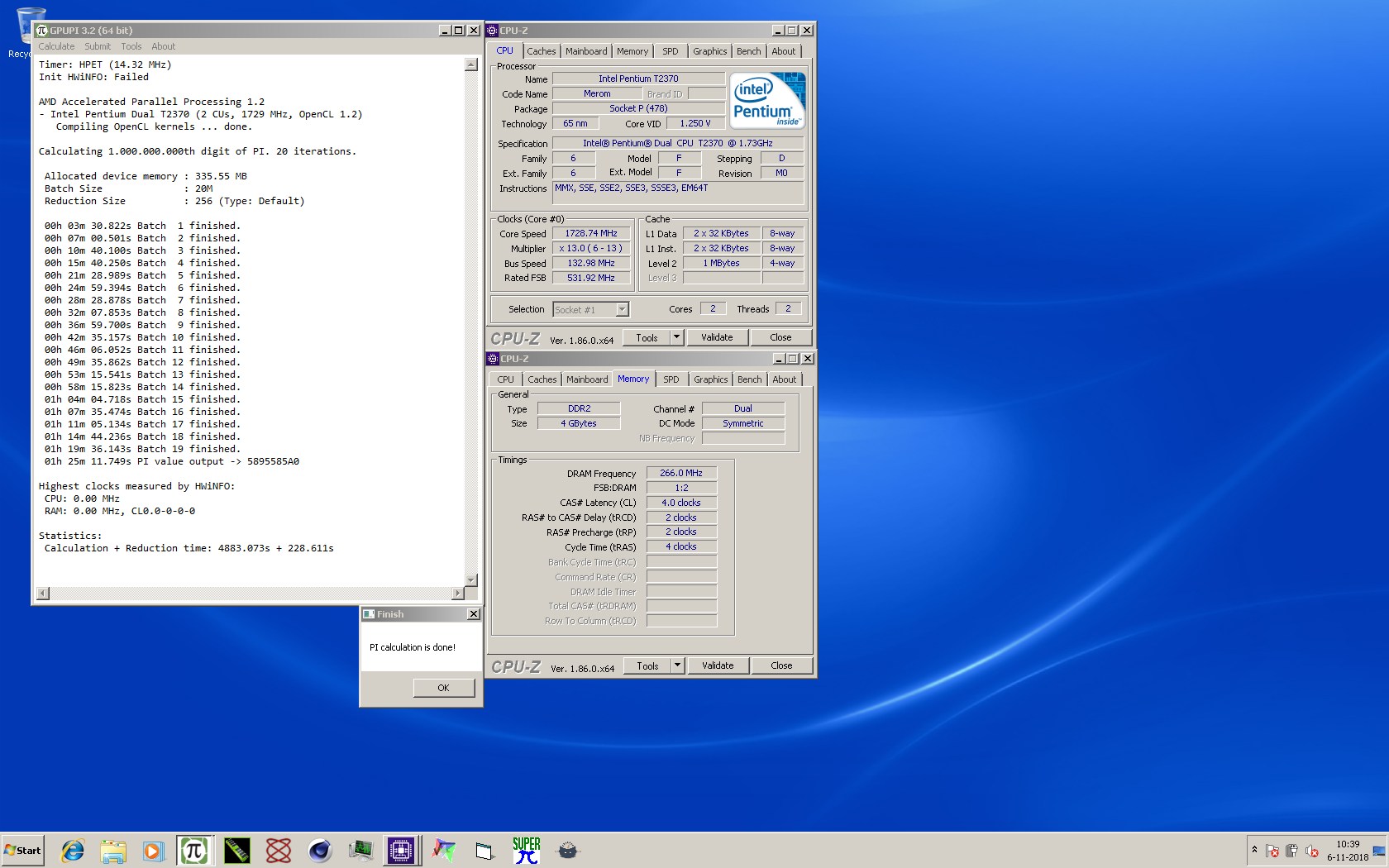The width and height of the screenshot is (1389, 868).
Task: Open Internet Explorer from the taskbar
Action: coord(73,851)
